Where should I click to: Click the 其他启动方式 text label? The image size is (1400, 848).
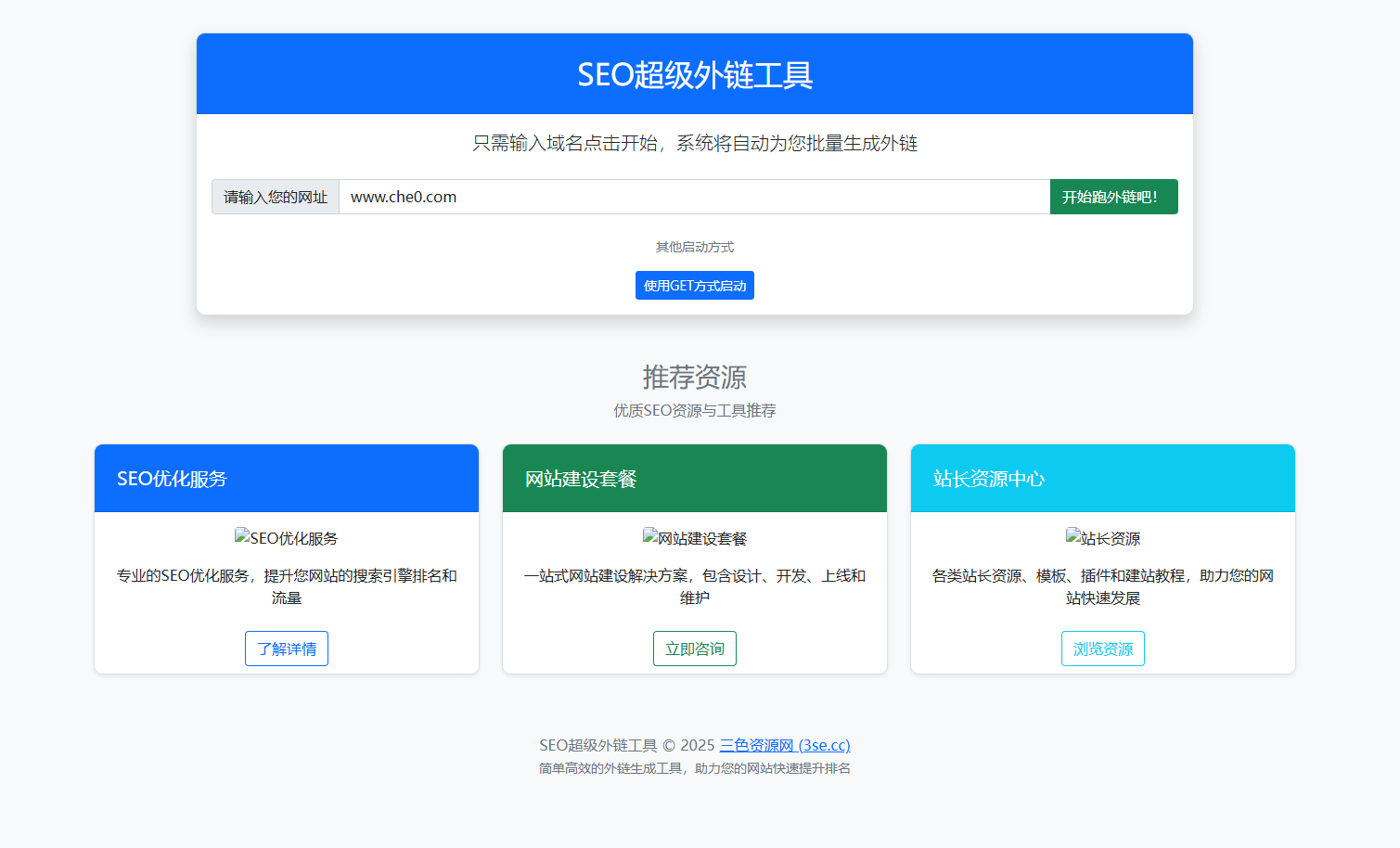(x=694, y=247)
